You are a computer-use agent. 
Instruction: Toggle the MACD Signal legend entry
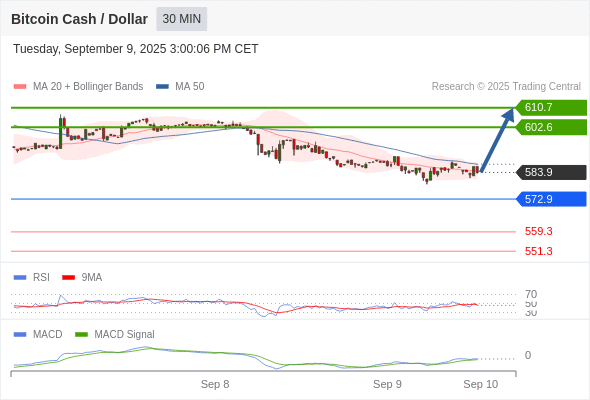tap(115, 334)
